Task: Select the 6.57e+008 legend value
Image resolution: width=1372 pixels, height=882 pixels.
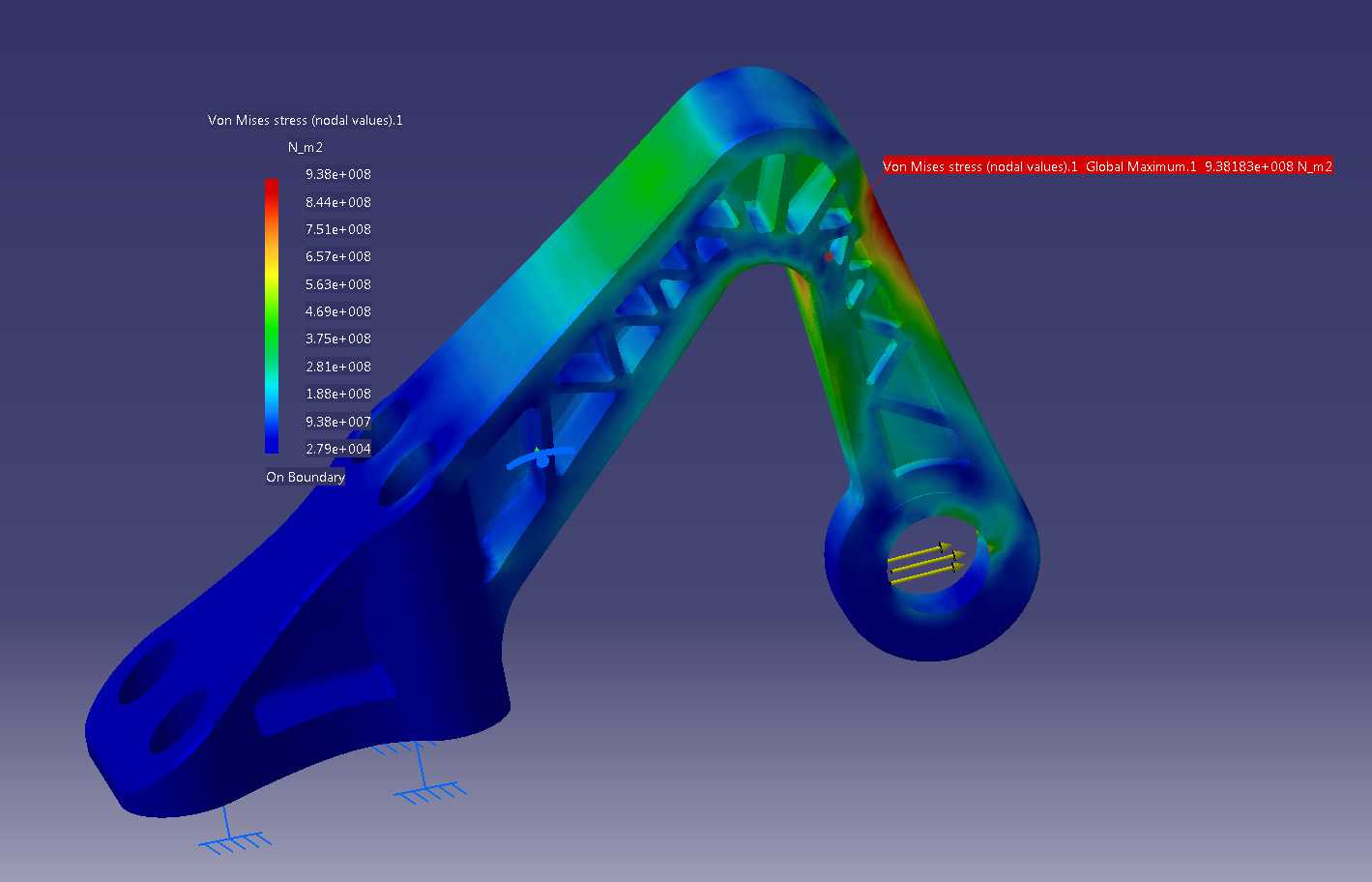Action: [337, 256]
